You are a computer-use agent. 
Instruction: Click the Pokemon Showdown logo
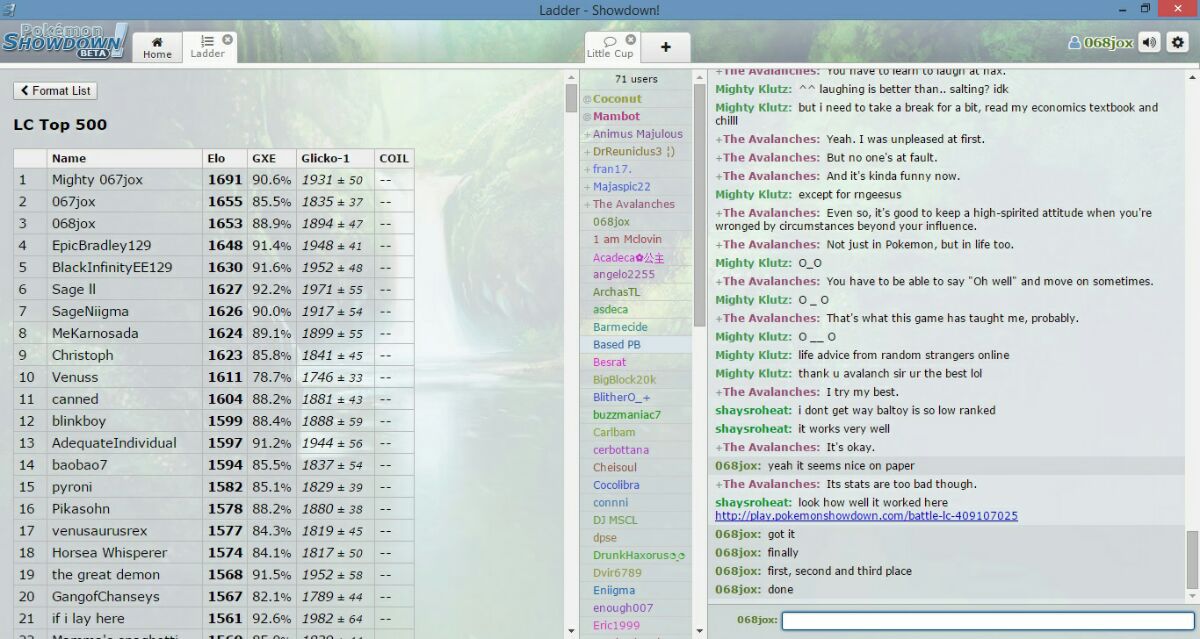point(64,41)
